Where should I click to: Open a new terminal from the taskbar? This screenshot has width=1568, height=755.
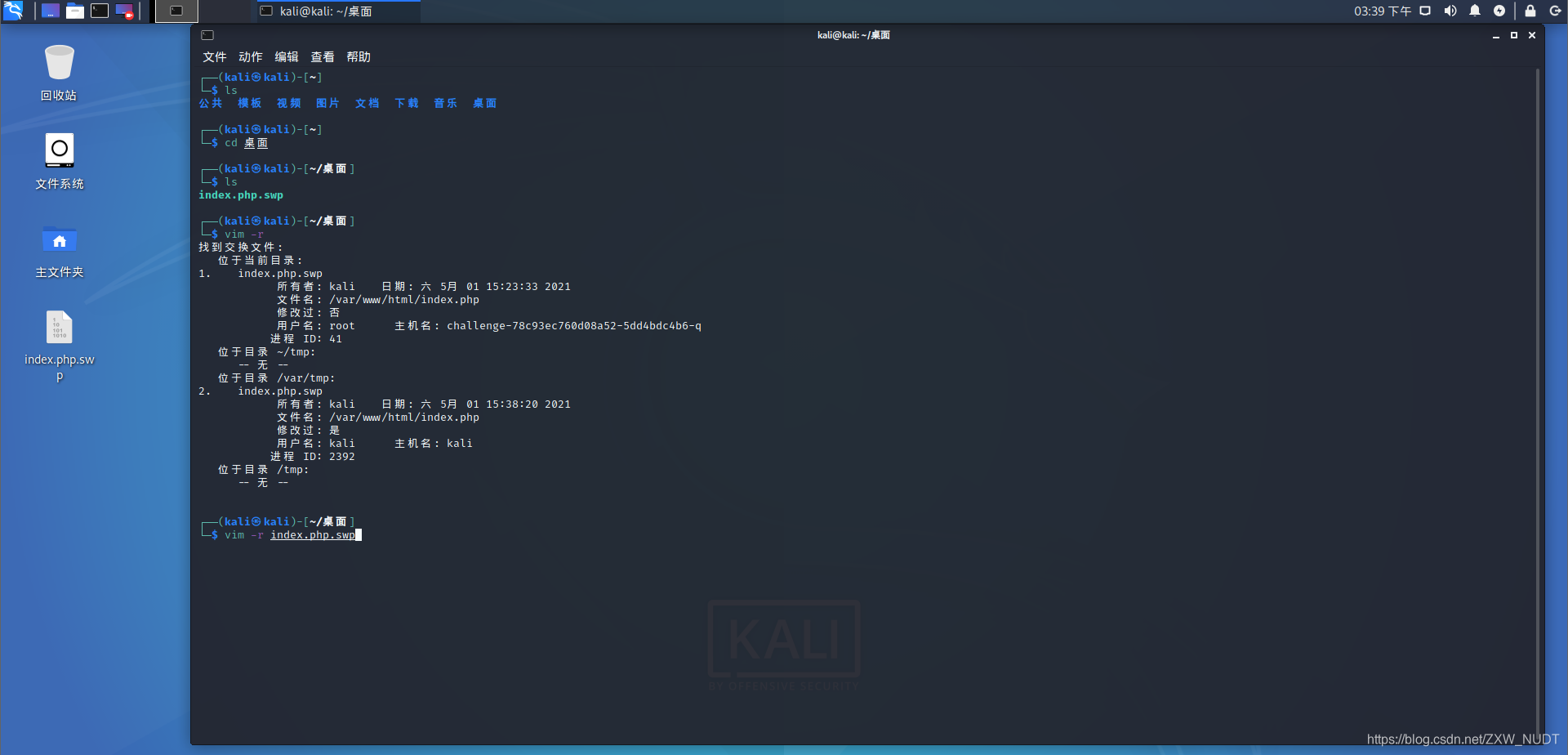click(x=100, y=11)
